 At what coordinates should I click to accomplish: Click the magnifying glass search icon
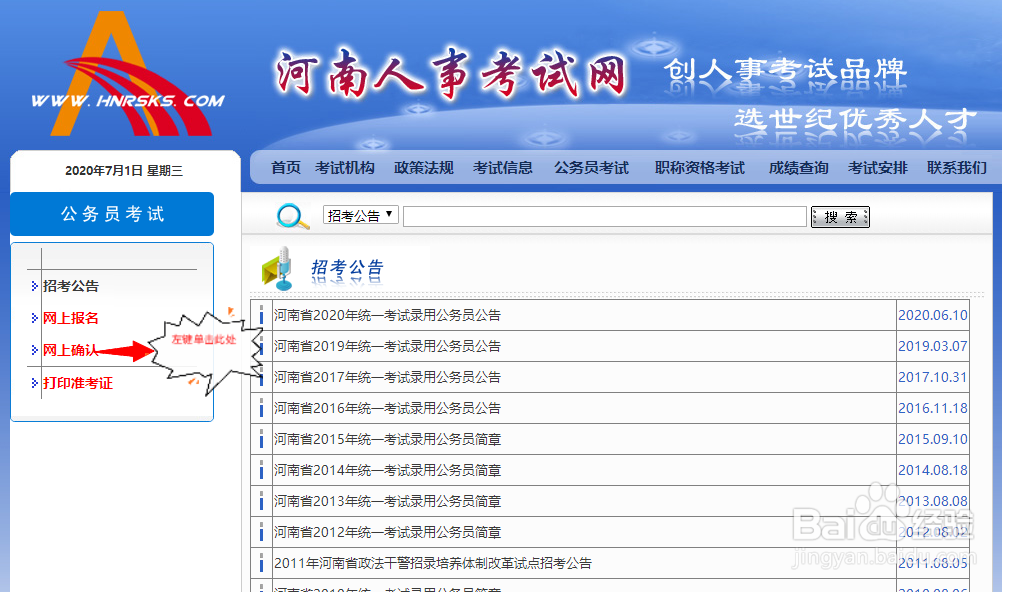point(291,214)
